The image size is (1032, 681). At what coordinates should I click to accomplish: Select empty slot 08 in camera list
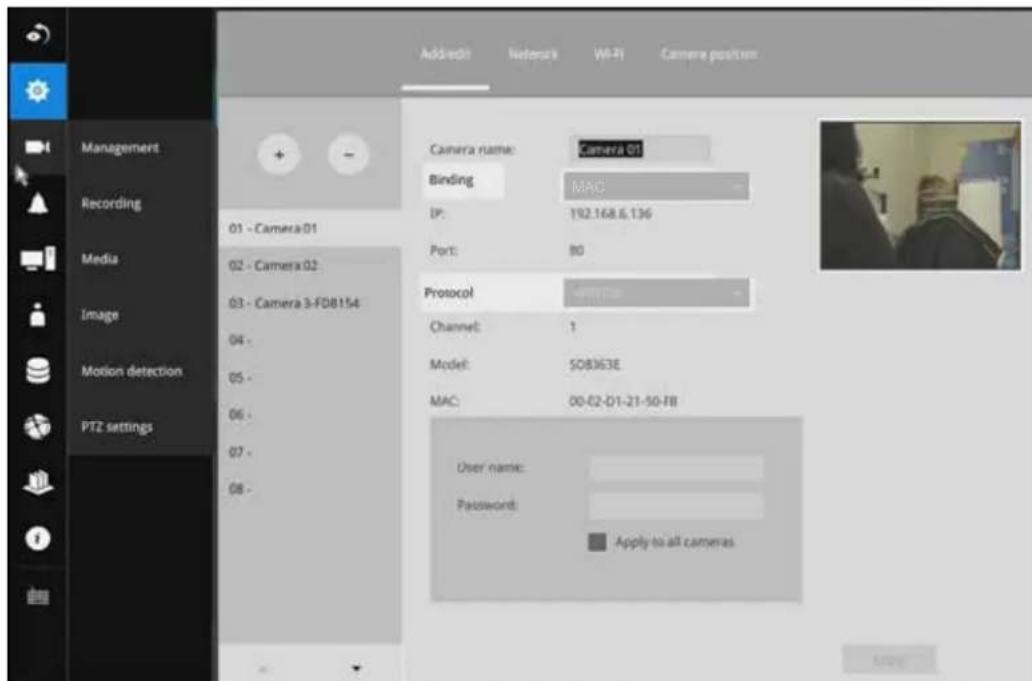(x=310, y=489)
